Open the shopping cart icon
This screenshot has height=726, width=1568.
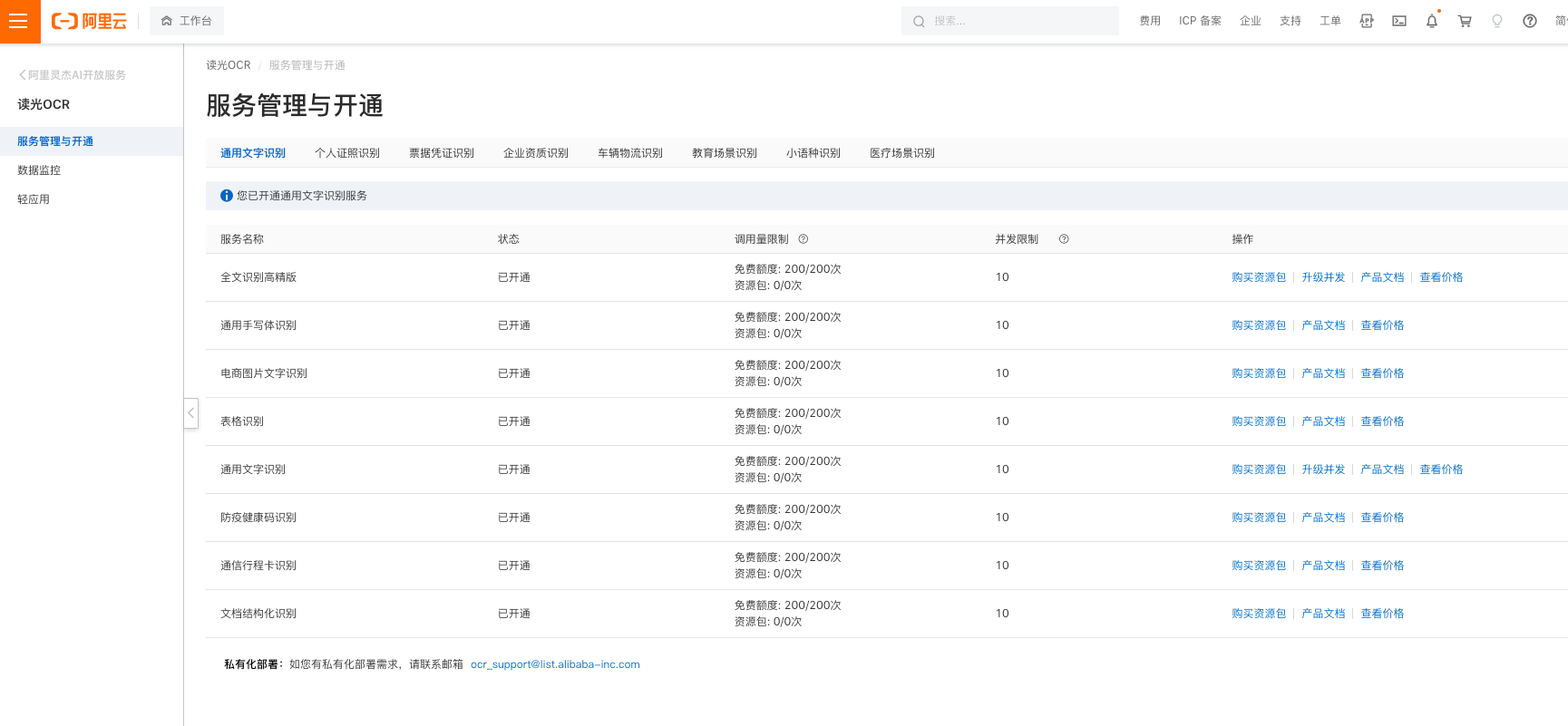click(x=1465, y=21)
